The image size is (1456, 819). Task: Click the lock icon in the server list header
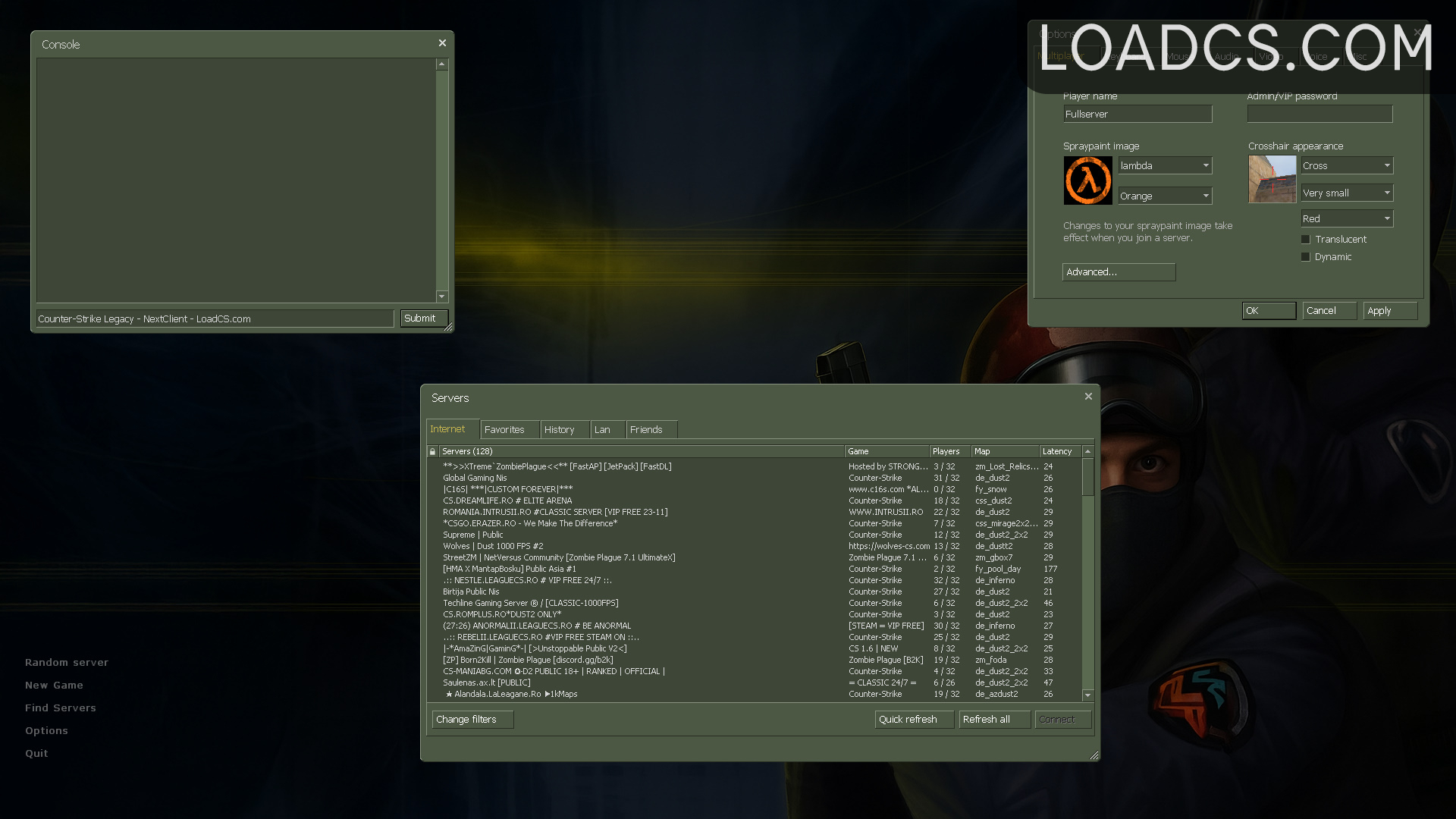tap(432, 451)
